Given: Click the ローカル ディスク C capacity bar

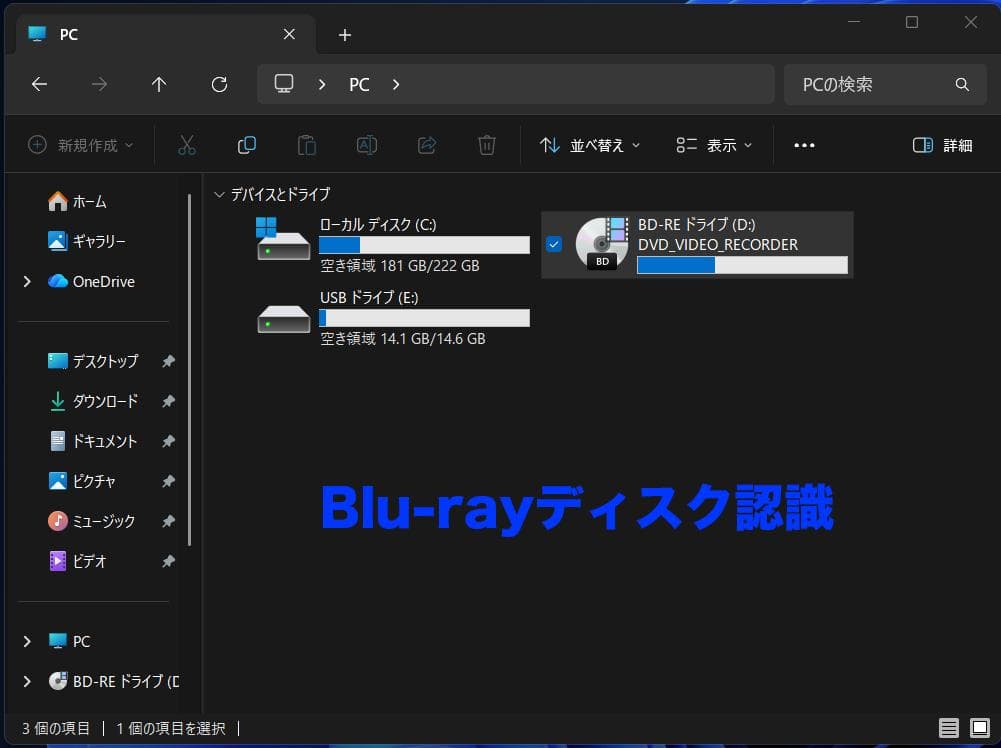Looking at the screenshot, I should (x=423, y=244).
